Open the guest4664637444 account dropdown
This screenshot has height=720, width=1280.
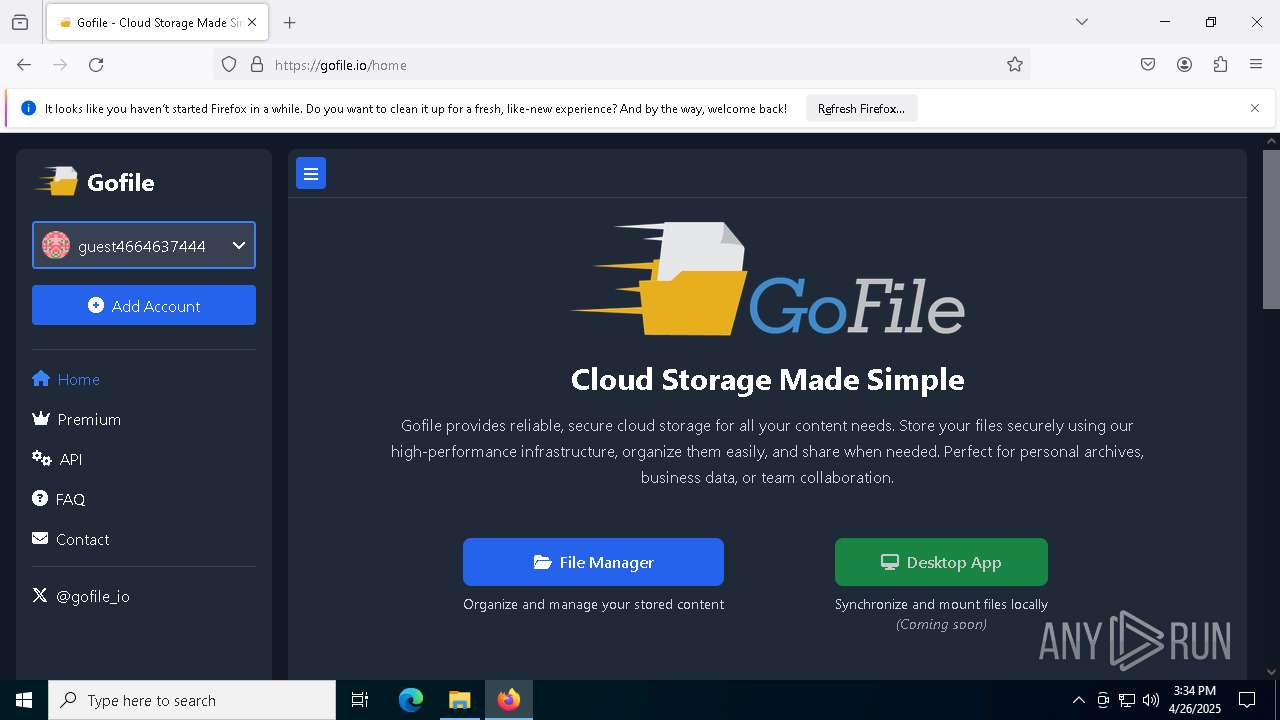pos(144,246)
